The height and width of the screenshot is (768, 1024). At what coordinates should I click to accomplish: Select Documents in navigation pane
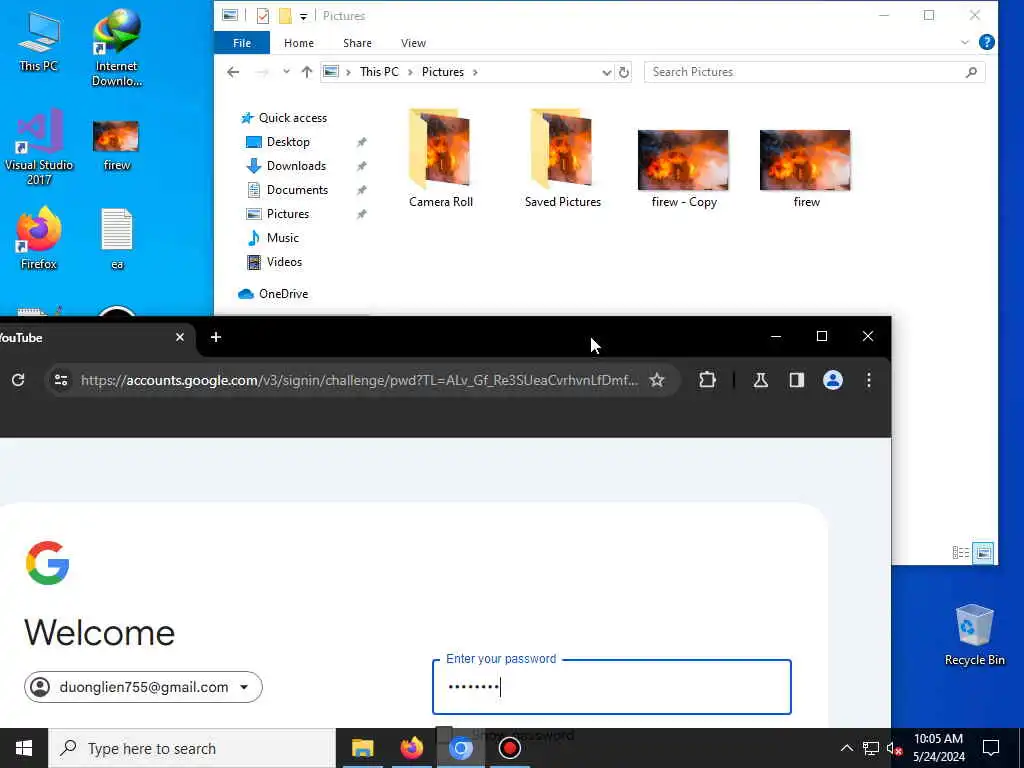click(x=287, y=190)
